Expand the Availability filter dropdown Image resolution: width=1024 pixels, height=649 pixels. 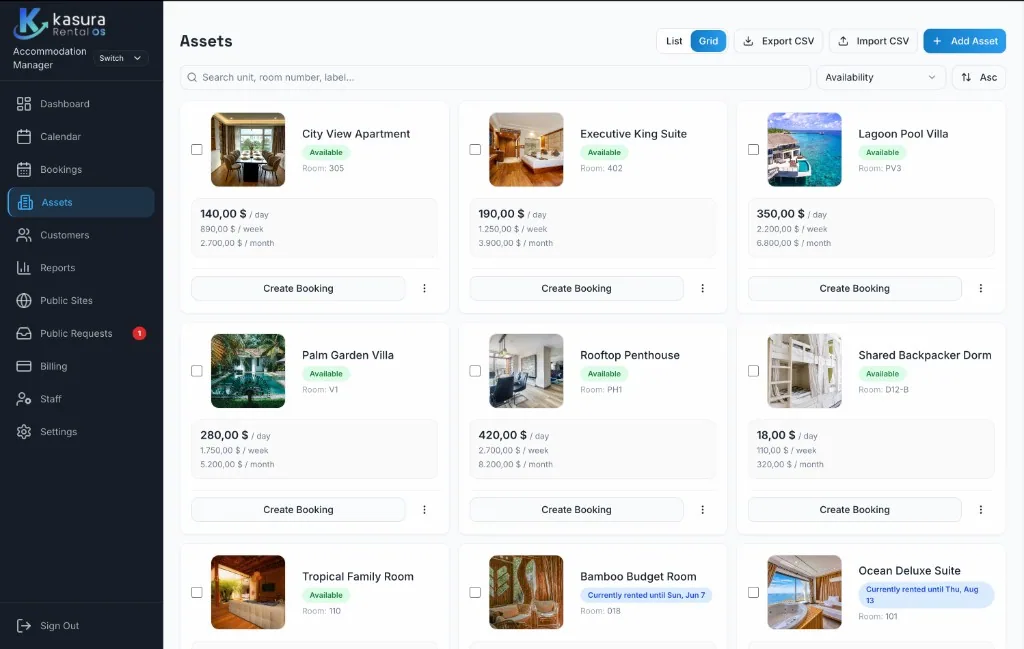pos(880,77)
